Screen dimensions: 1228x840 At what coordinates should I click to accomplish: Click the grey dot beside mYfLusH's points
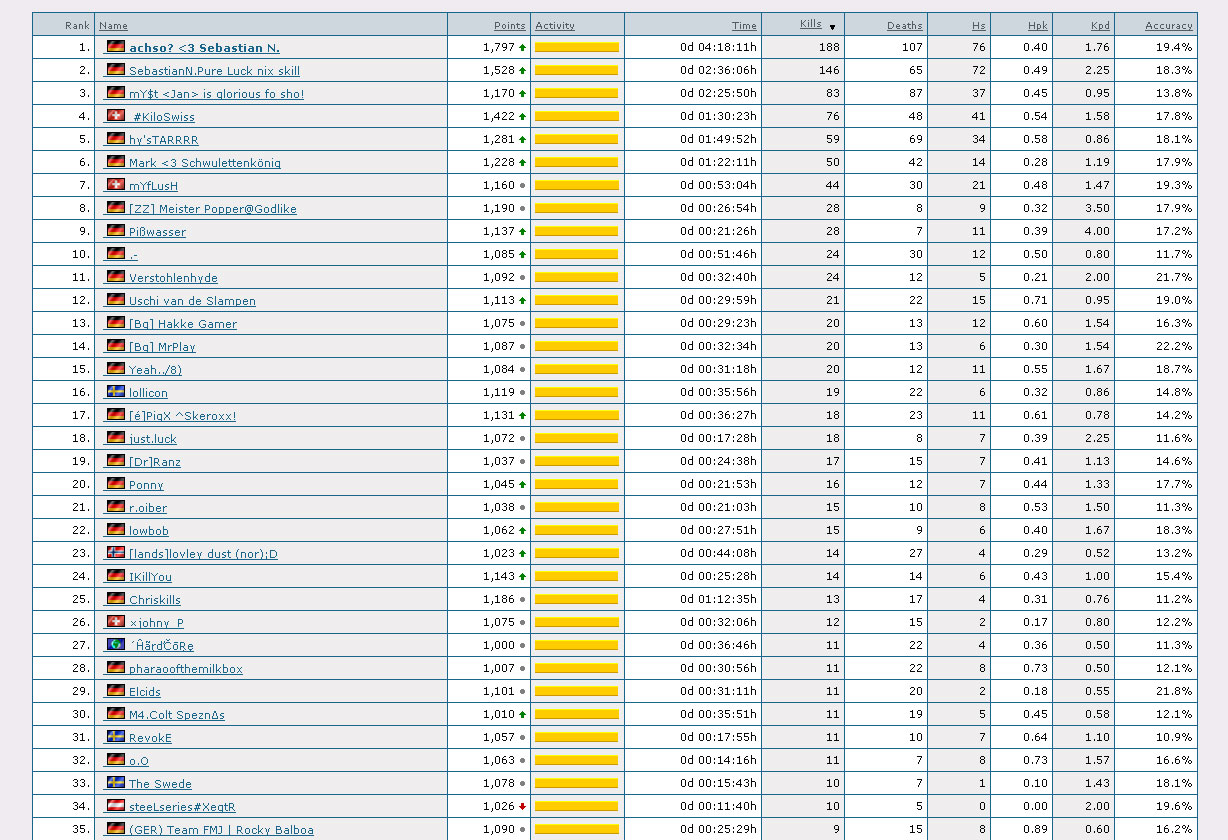pyautogui.click(x=522, y=186)
